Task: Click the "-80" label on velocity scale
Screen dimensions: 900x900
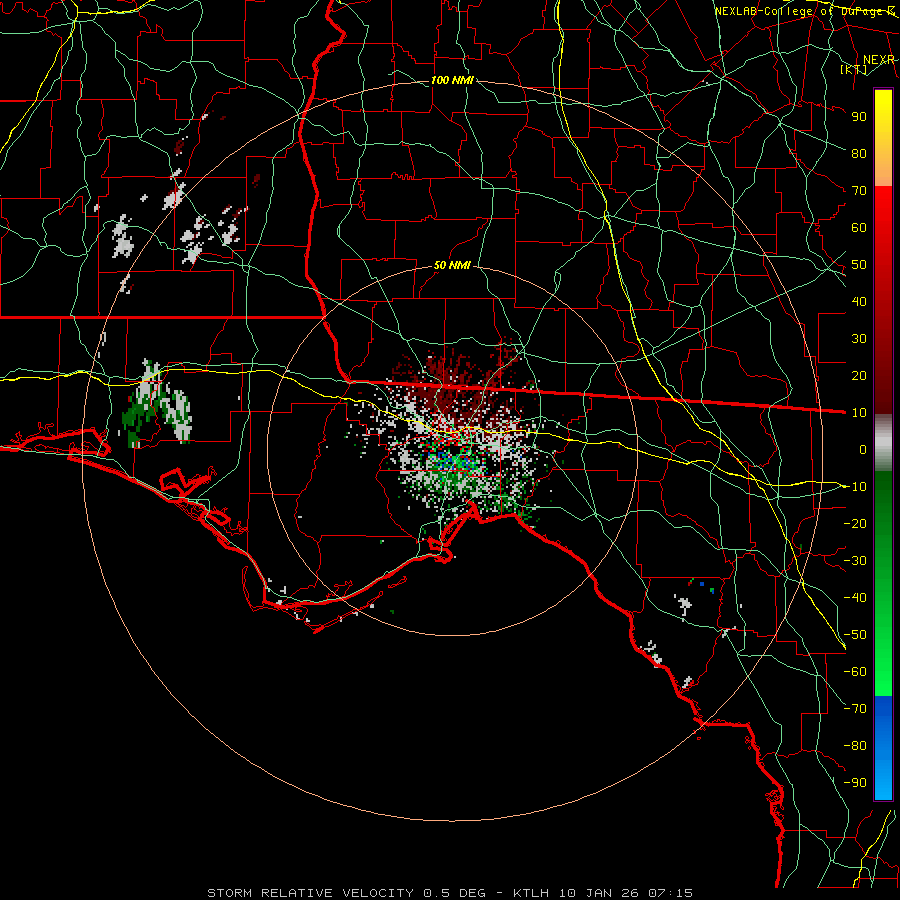Action: pyautogui.click(x=855, y=746)
